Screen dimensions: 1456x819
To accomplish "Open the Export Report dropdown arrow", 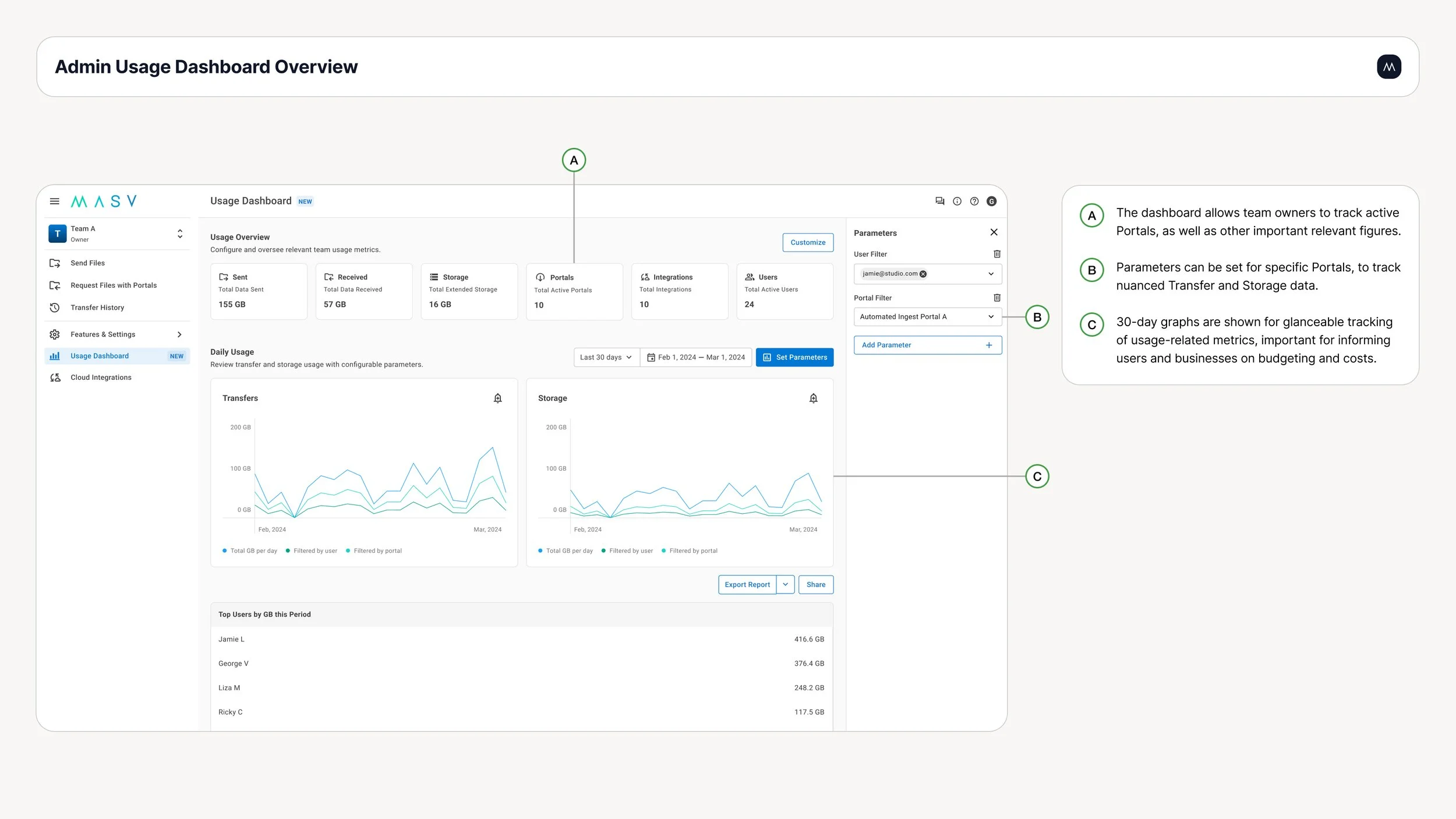I will [x=785, y=584].
